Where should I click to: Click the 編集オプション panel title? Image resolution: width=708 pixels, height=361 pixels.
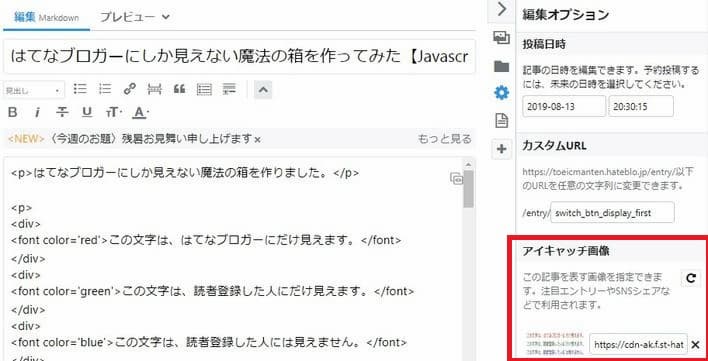click(565, 14)
